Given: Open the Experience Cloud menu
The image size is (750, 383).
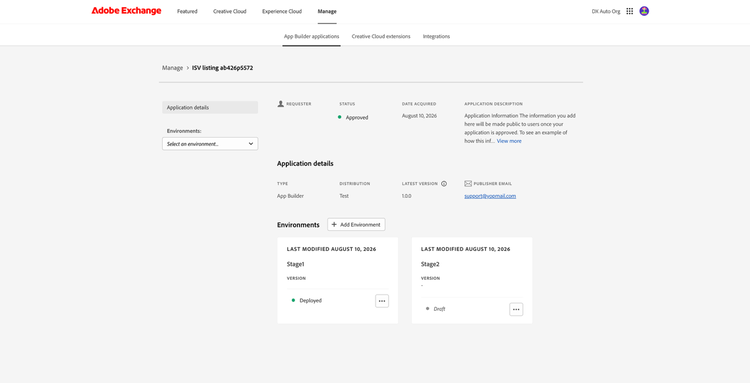Looking at the screenshot, I should (282, 11).
